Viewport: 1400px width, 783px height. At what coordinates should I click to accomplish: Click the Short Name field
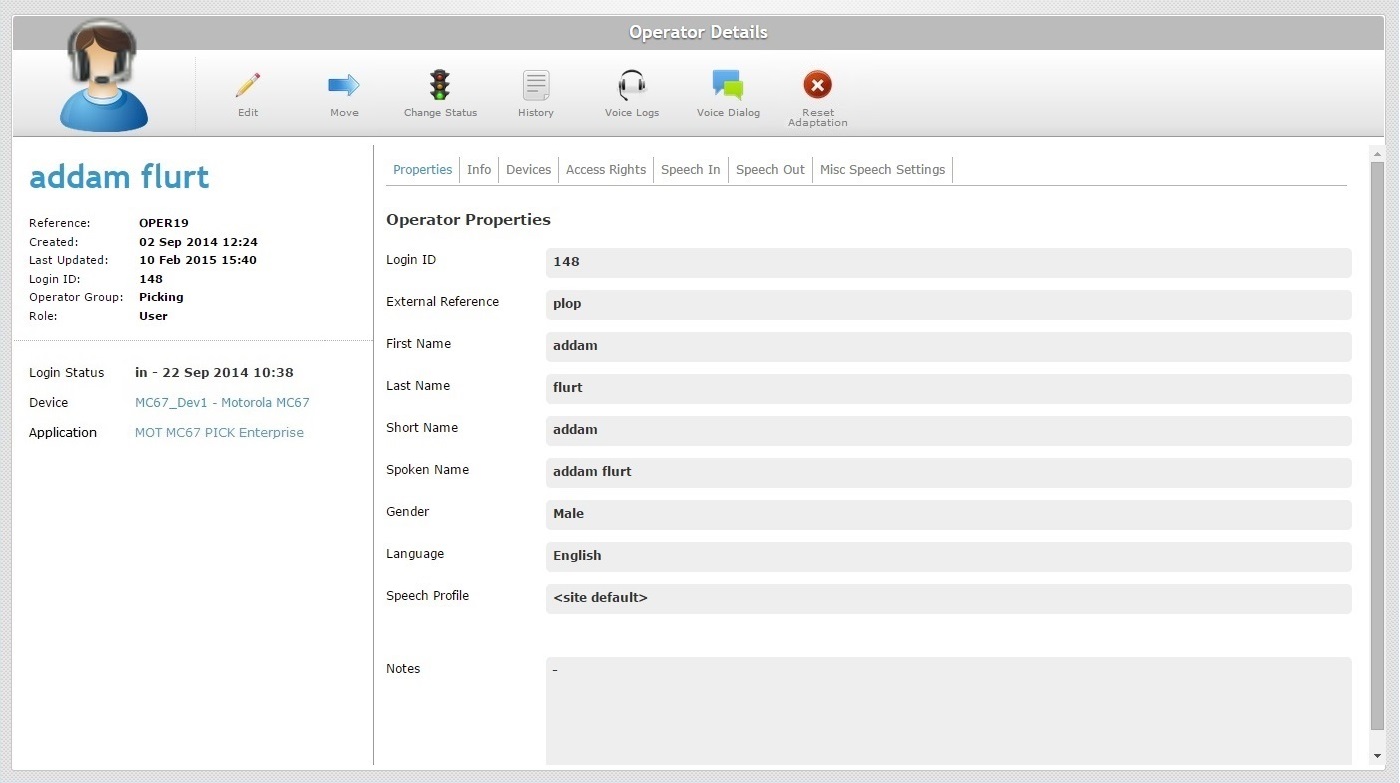click(948, 430)
